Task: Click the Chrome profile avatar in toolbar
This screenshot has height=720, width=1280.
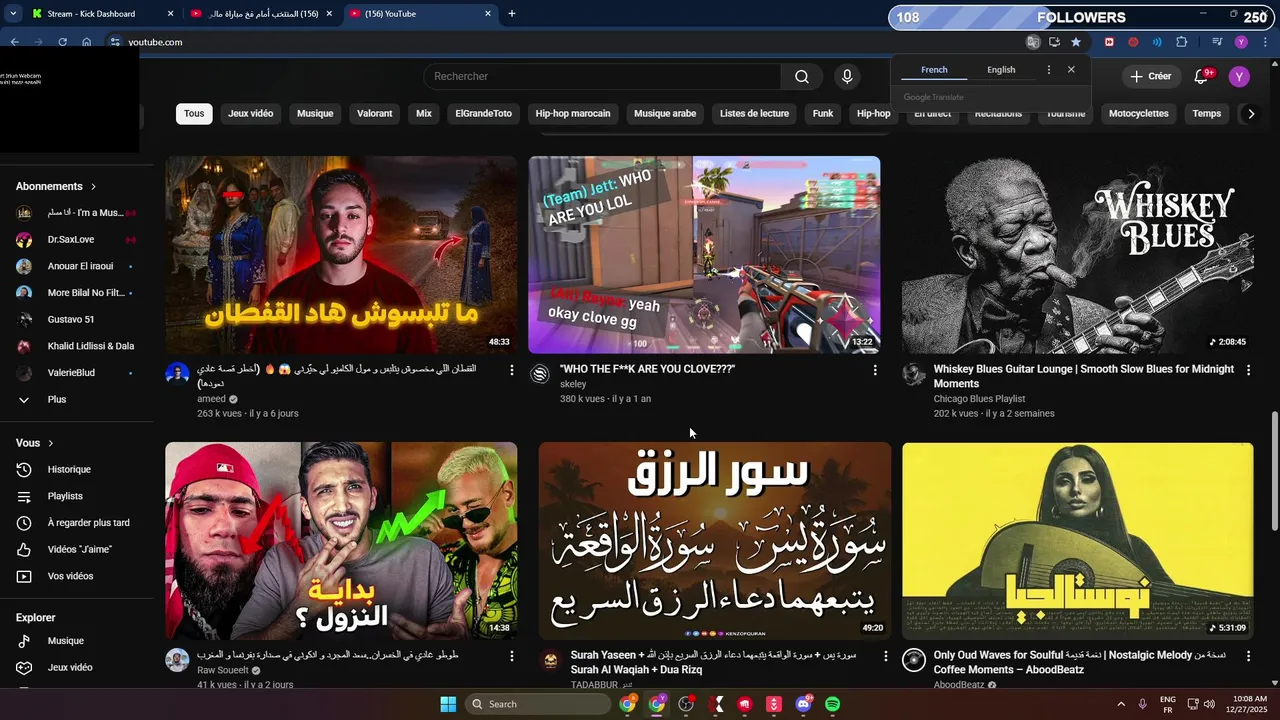Action: tap(1241, 42)
